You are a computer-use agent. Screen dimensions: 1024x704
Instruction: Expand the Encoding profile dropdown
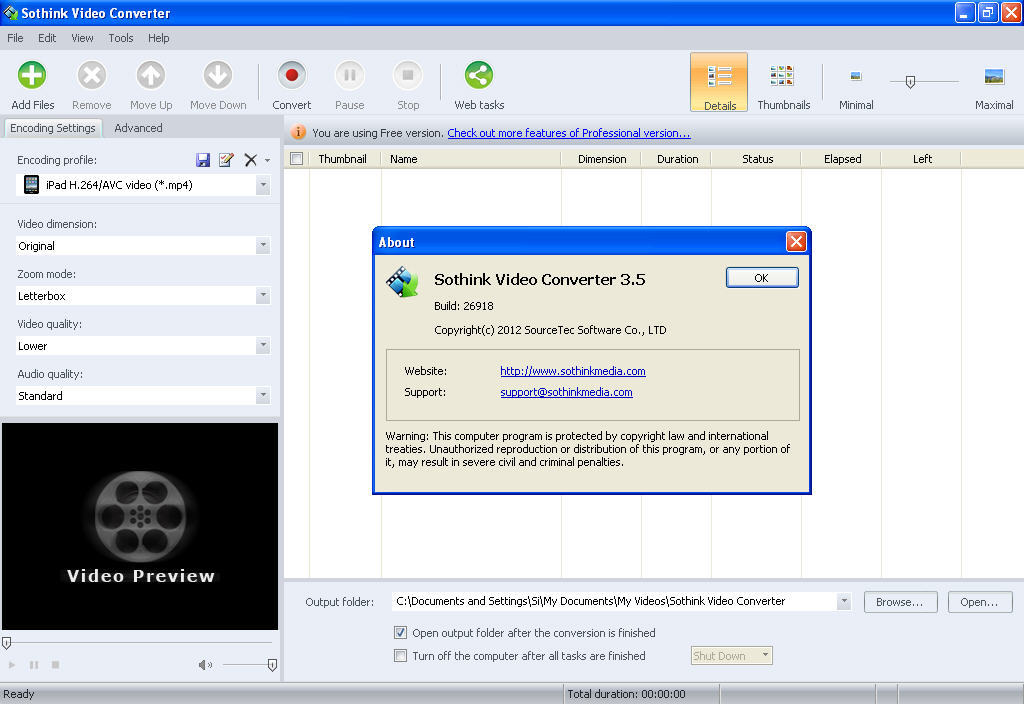pyautogui.click(x=263, y=185)
